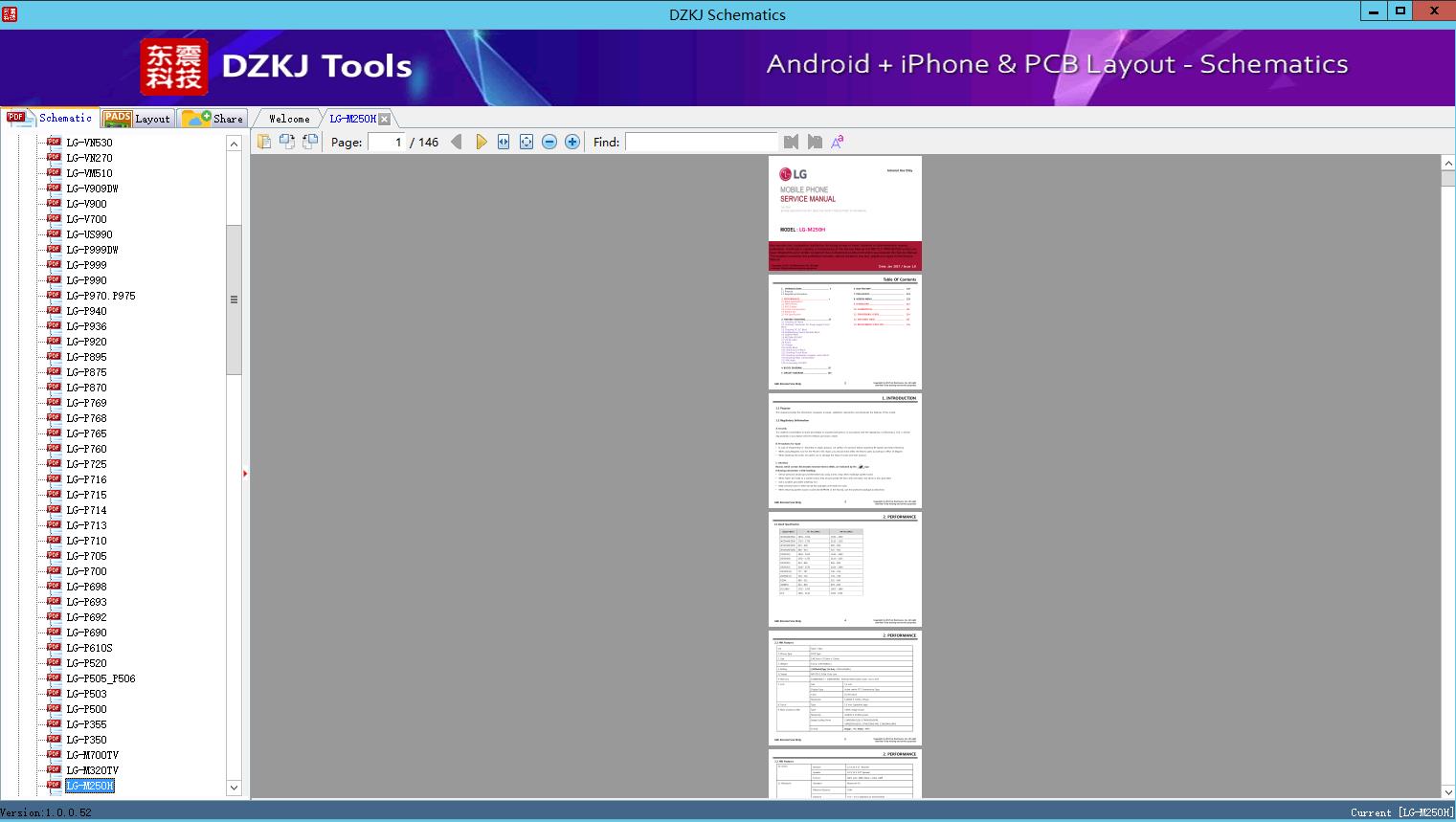Click the PDF icon beside LG-P875

(x=54, y=371)
